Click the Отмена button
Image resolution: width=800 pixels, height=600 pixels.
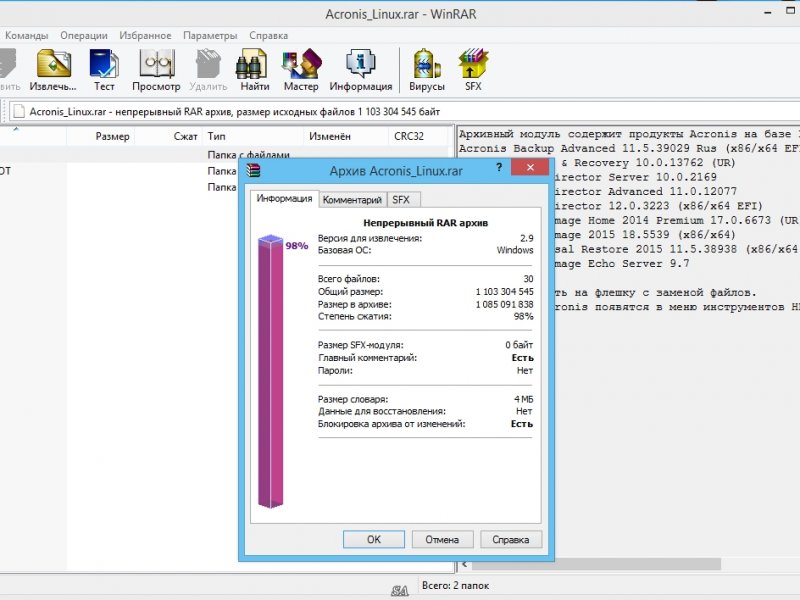[x=442, y=539]
